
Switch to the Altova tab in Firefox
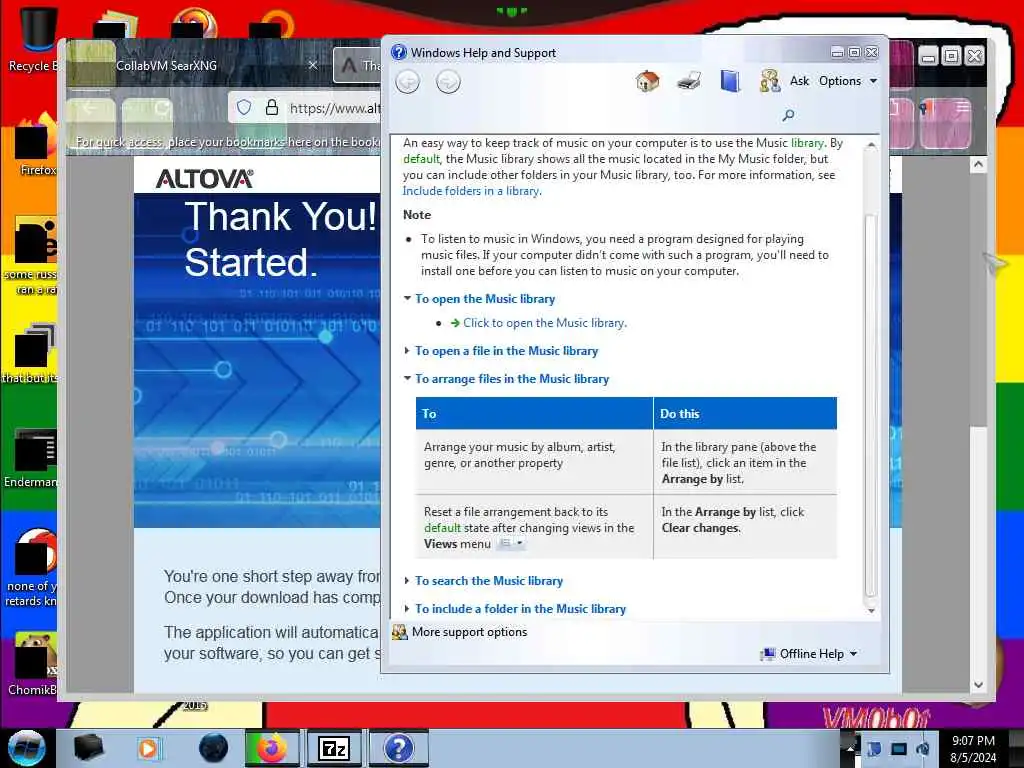coord(358,65)
